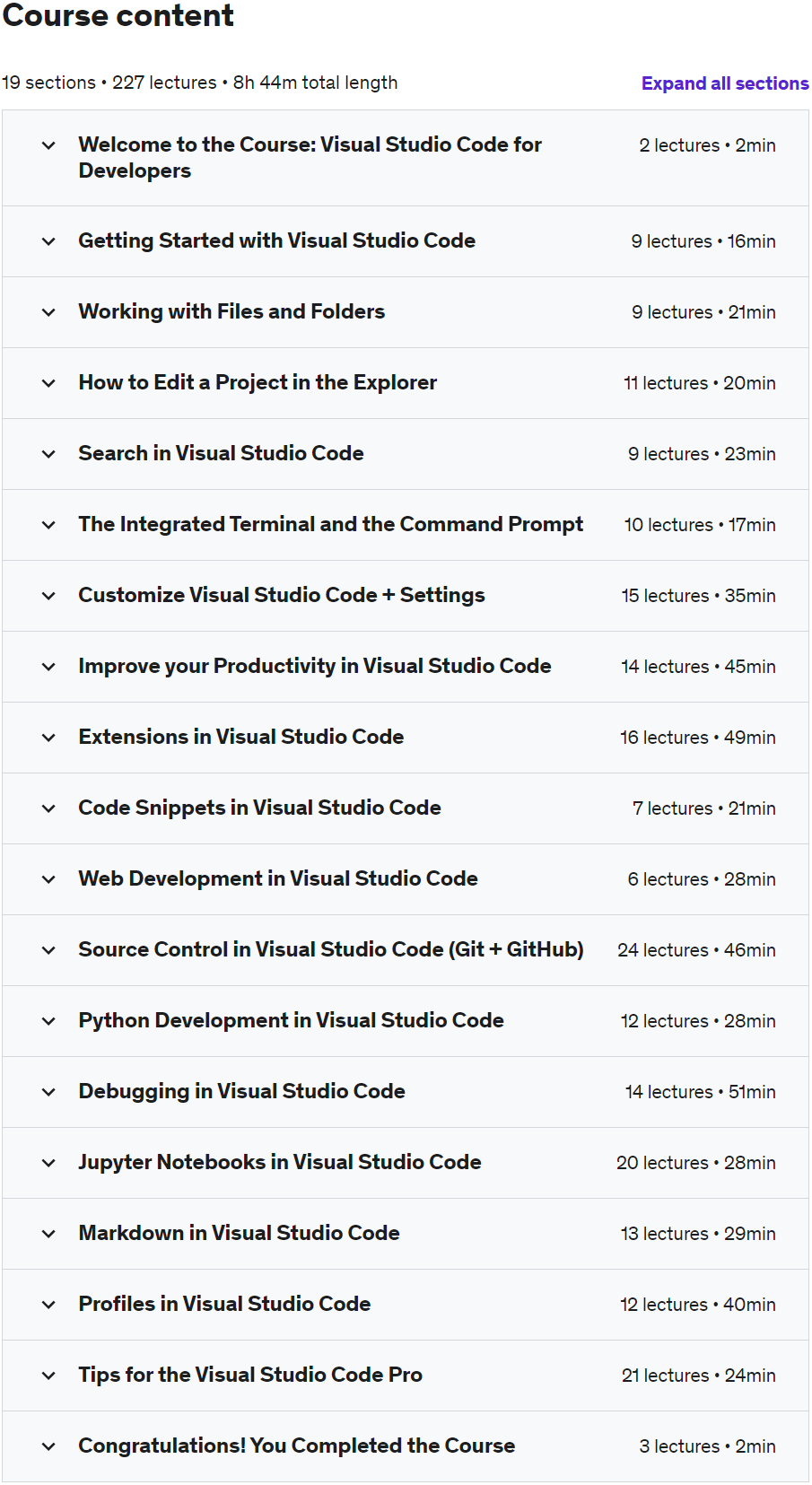Click '10 lectures • 17min' duration text
Viewport: 812px width, 1485px height.
click(x=700, y=525)
